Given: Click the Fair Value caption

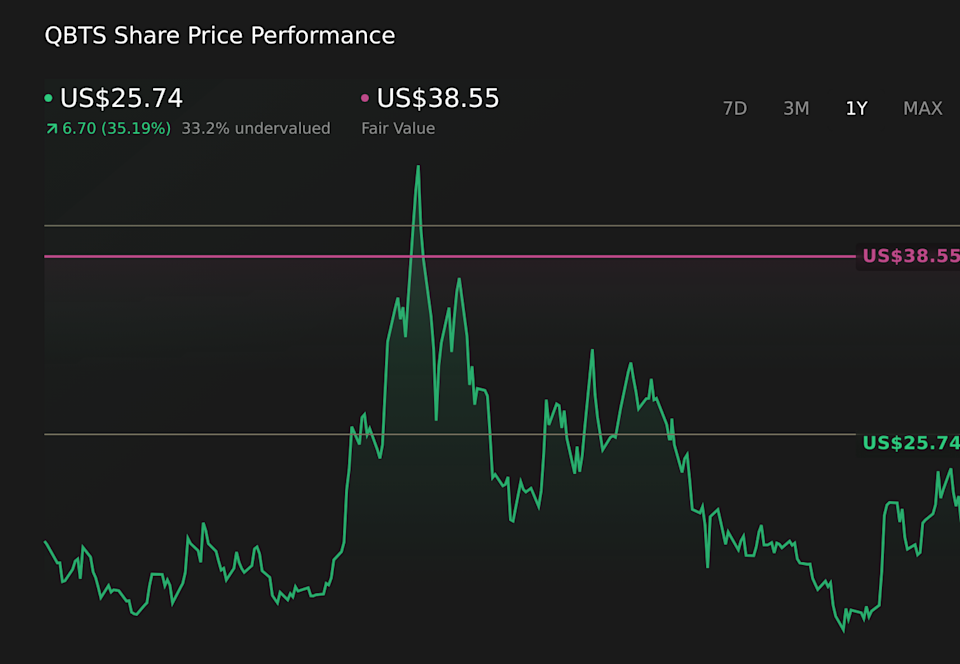Looking at the screenshot, I should (x=398, y=129).
